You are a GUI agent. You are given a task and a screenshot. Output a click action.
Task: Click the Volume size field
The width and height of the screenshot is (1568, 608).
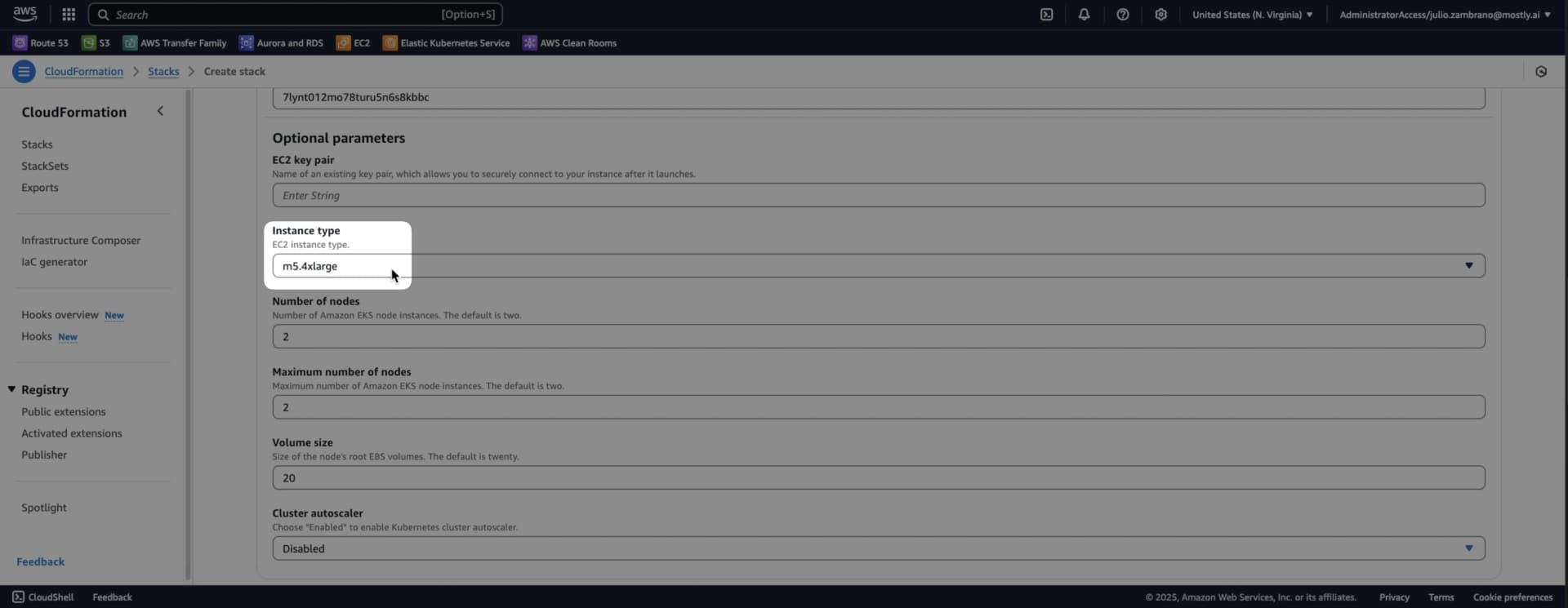pos(878,478)
